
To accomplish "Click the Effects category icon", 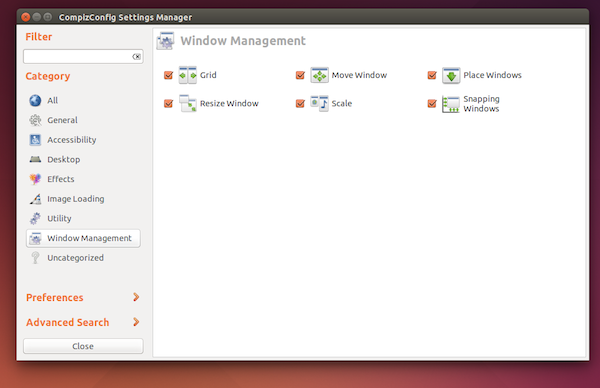I will tap(35, 179).
